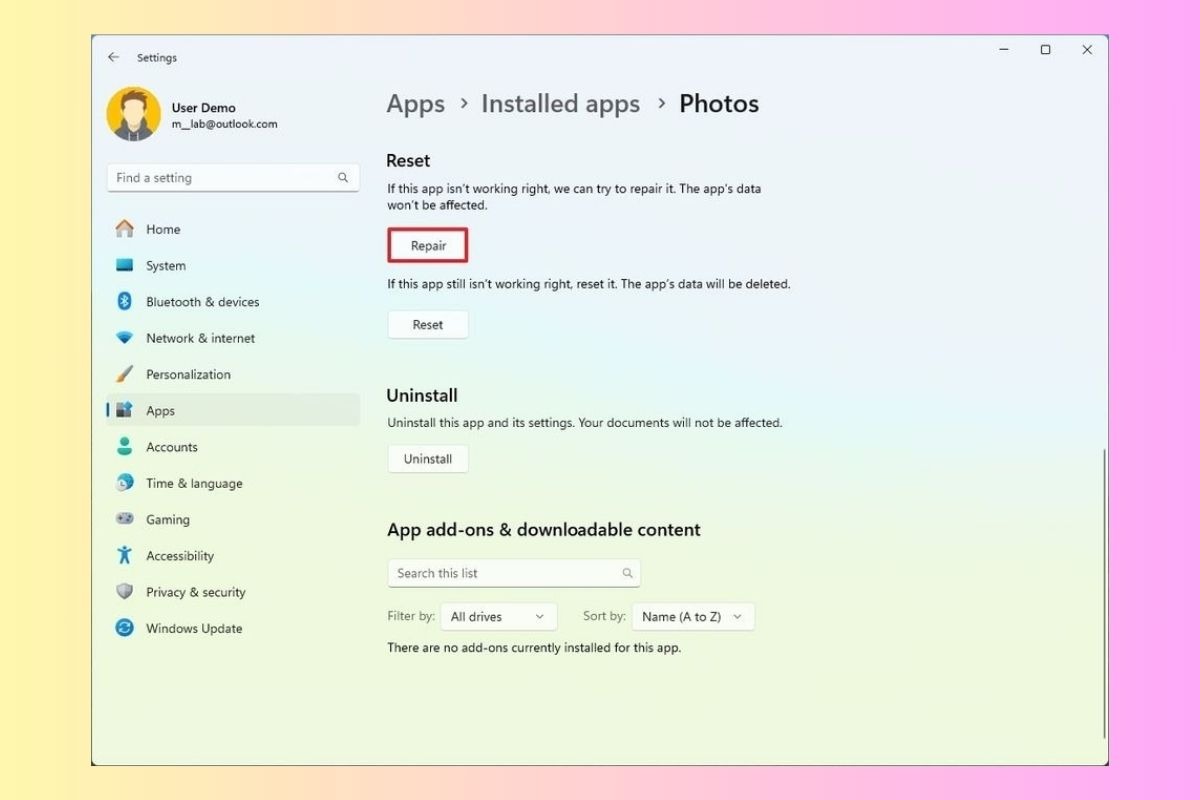Click the Gaming controller icon
This screenshot has width=1200, height=800.
(x=124, y=519)
